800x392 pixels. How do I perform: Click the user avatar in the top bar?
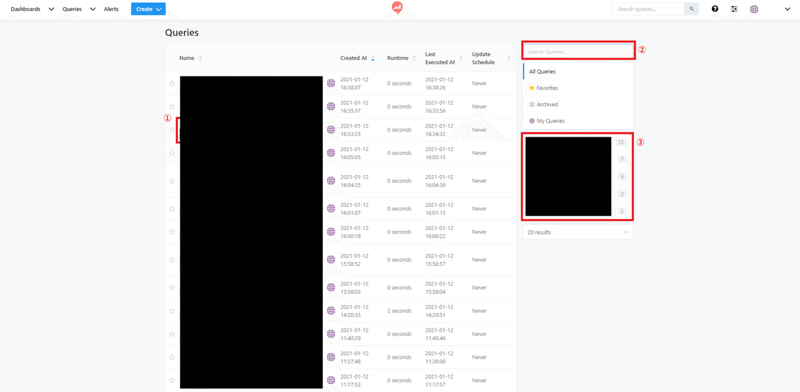point(754,9)
